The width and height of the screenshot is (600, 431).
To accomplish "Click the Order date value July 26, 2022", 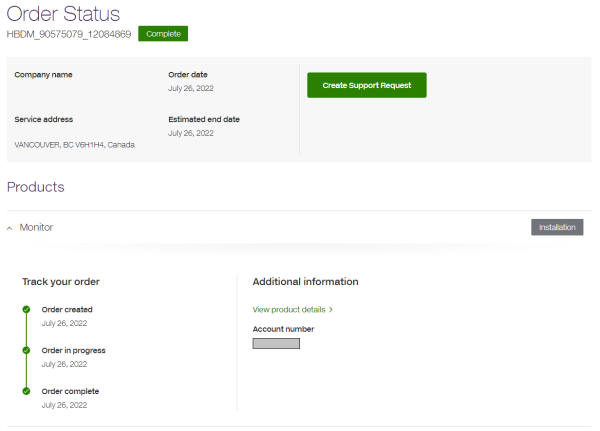I will (x=191, y=88).
